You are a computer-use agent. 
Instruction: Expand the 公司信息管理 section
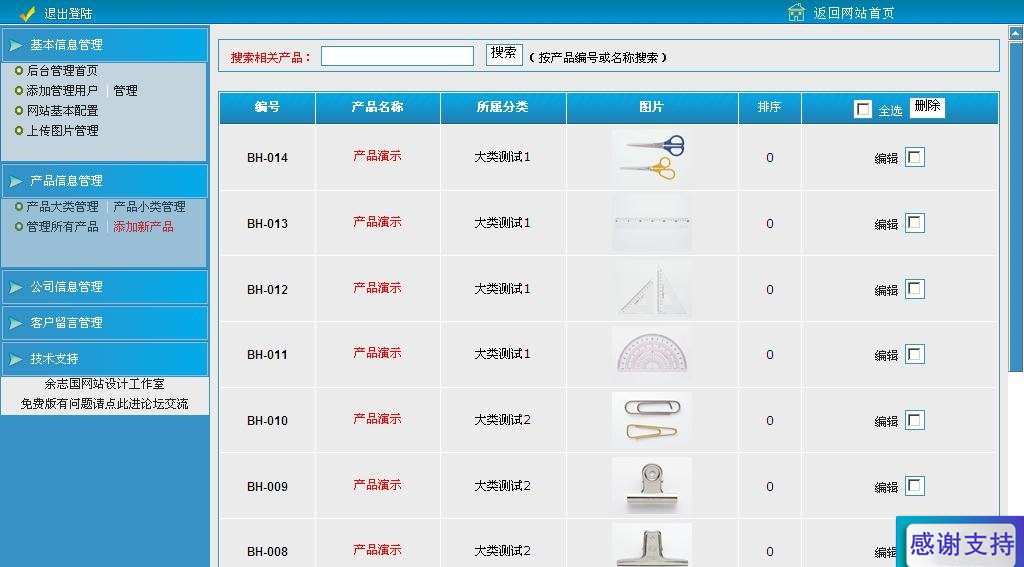[104, 287]
